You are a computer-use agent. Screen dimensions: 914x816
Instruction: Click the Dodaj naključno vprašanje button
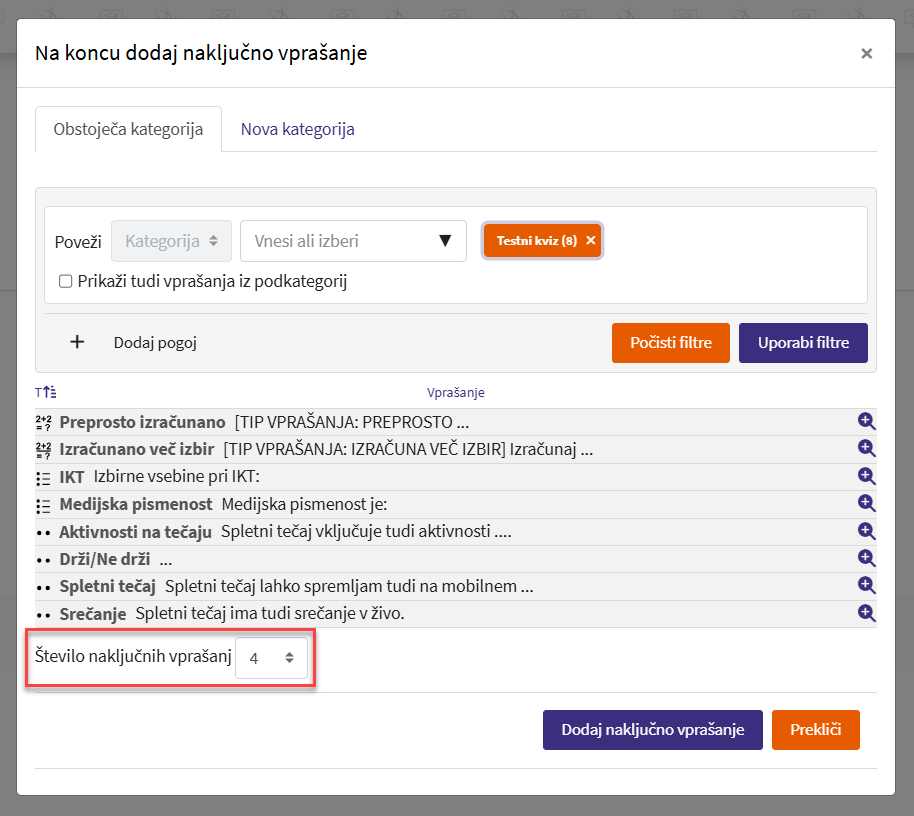(652, 730)
